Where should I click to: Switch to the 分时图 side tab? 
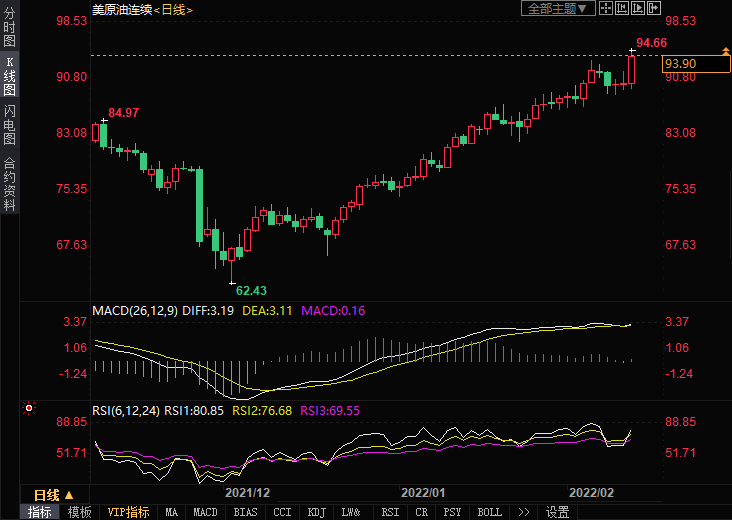click(9, 28)
